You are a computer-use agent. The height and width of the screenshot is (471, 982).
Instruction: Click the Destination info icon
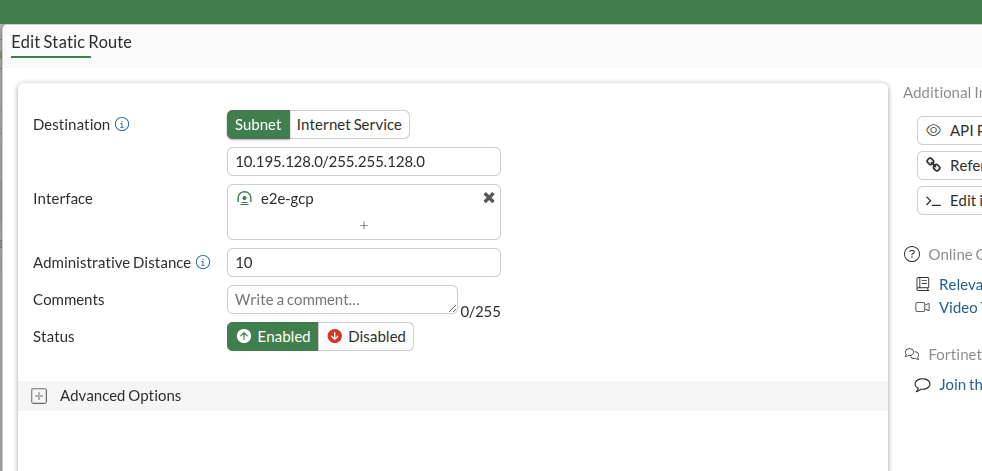tap(122, 124)
